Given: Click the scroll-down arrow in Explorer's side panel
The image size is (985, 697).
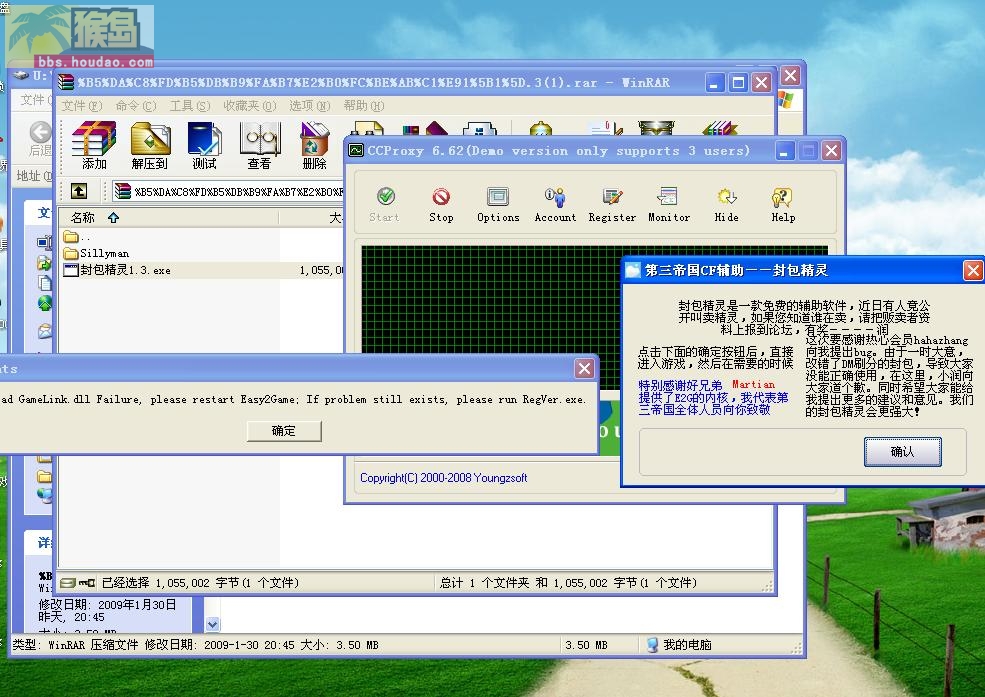Looking at the screenshot, I should pyautogui.click(x=212, y=624).
